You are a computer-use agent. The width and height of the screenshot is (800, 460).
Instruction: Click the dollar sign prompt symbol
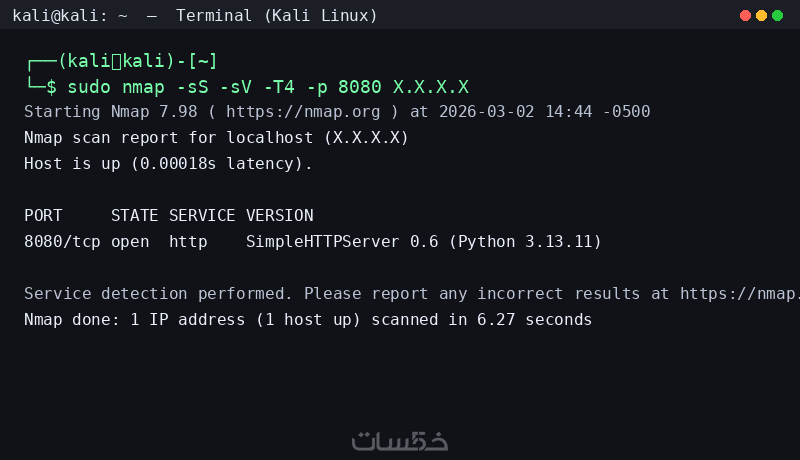tap(52, 87)
